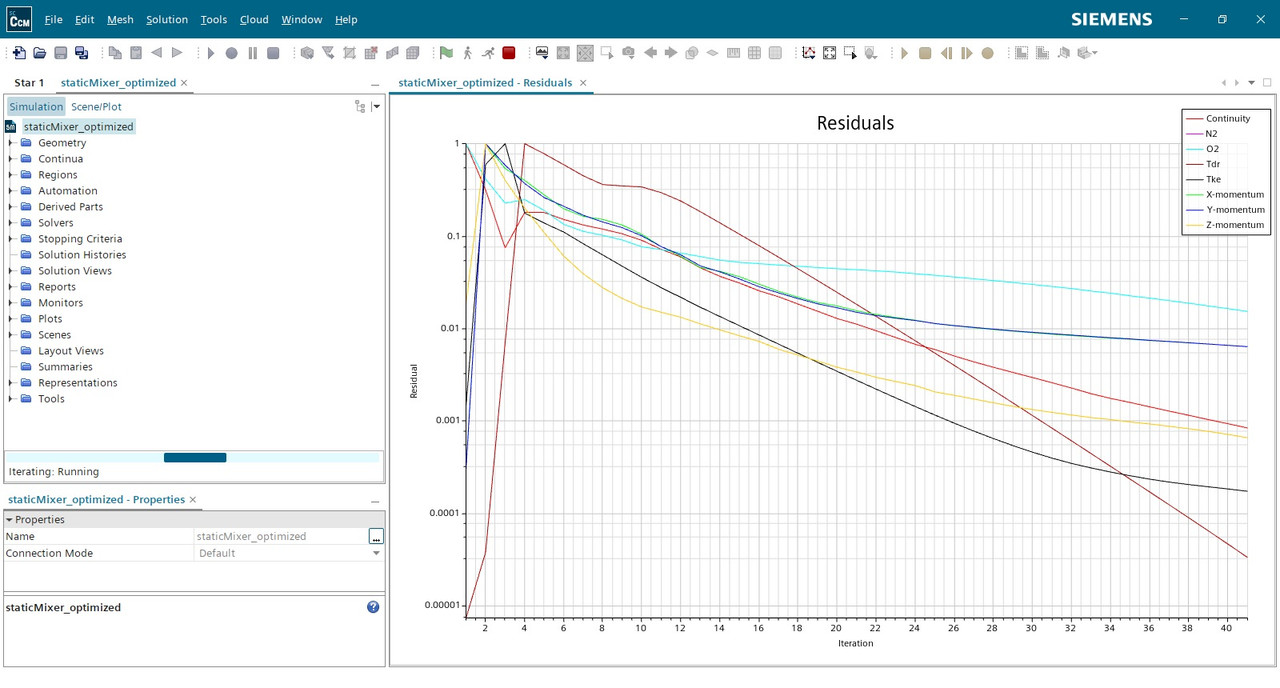Expand the Stopping Criteria node

(x=11, y=239)
